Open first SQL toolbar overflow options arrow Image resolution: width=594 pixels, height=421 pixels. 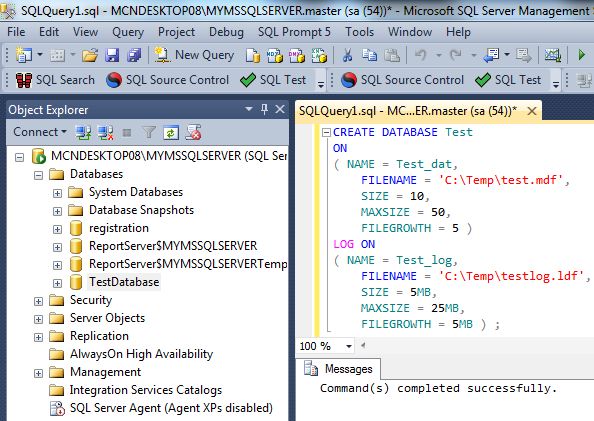(x=321, y=84)
